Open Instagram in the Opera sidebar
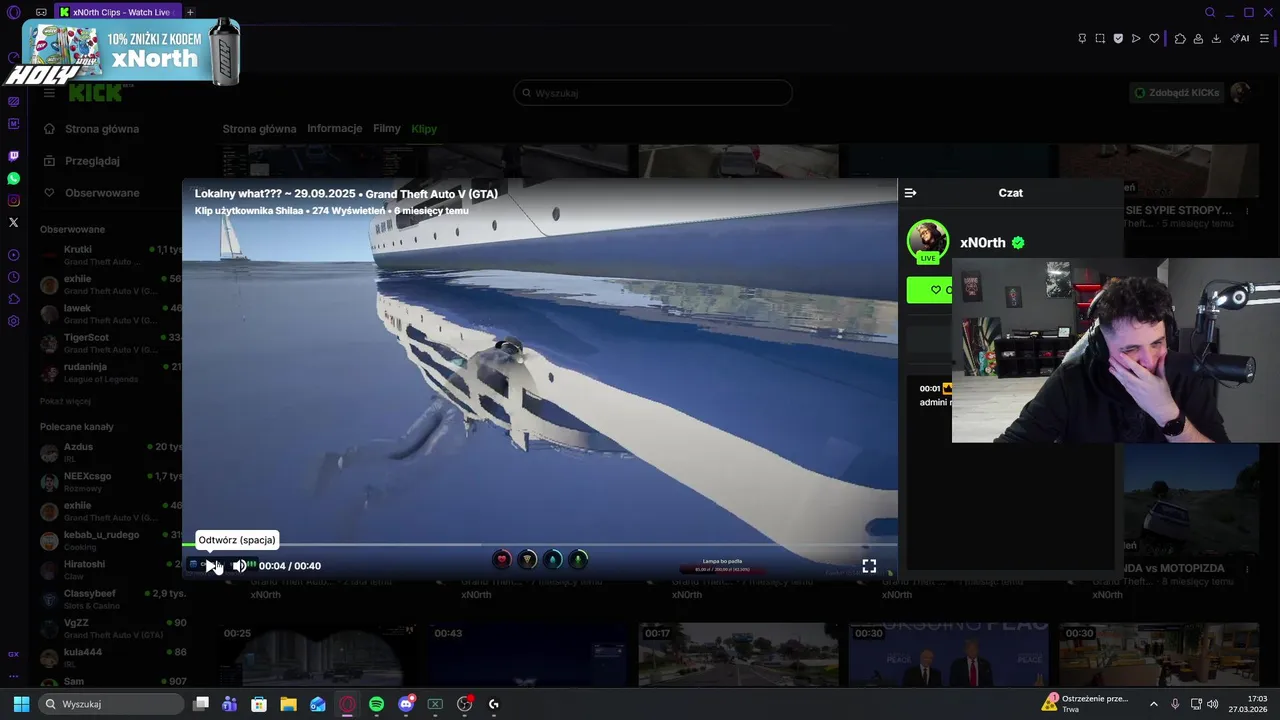The width and height of the screenshot is (1280, 720). point(13,200)
